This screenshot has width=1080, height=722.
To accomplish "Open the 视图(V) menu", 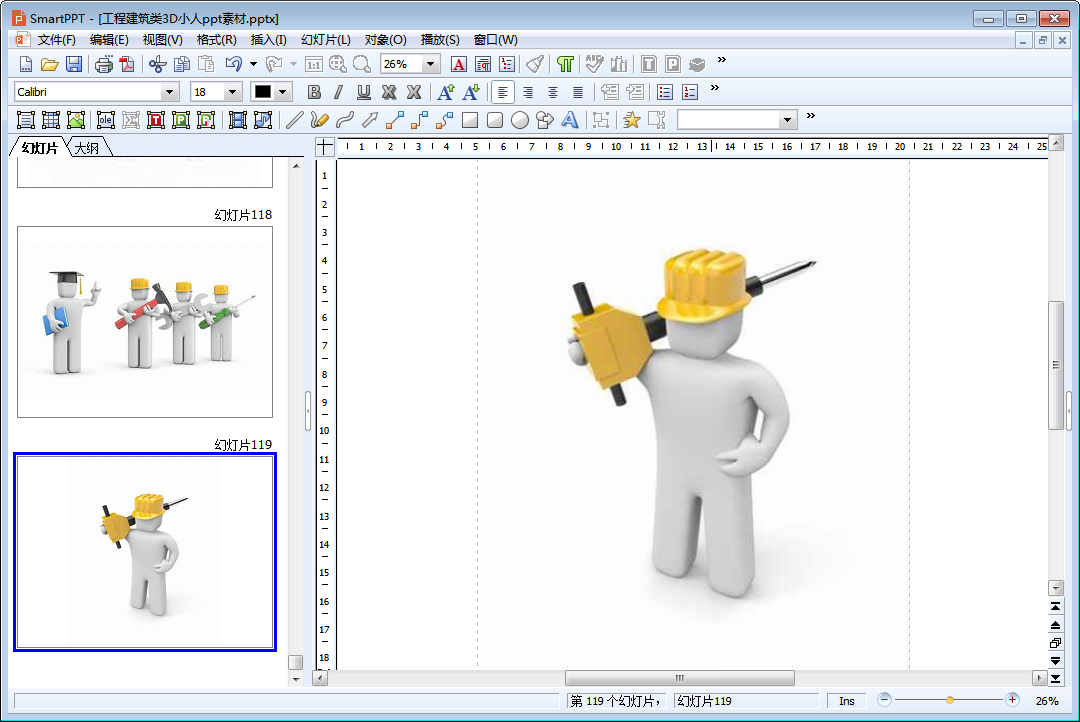I will pyautogui.click(x=163, y=40).
